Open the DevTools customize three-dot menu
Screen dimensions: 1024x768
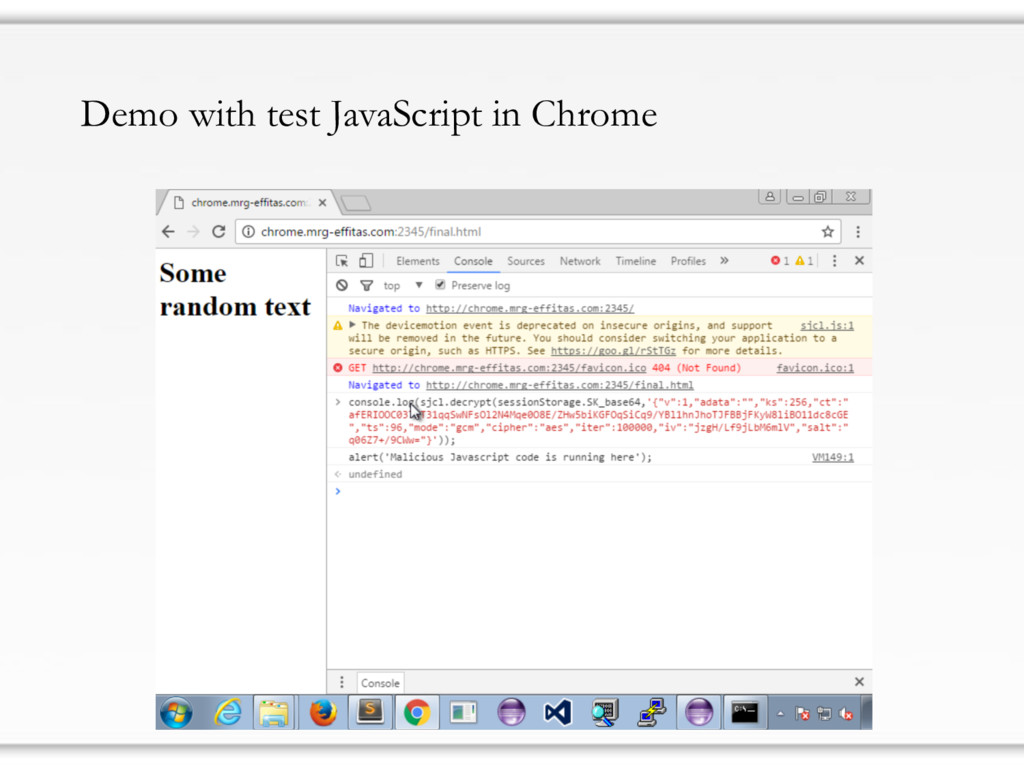pyautogui.click(x=834, y=261)
